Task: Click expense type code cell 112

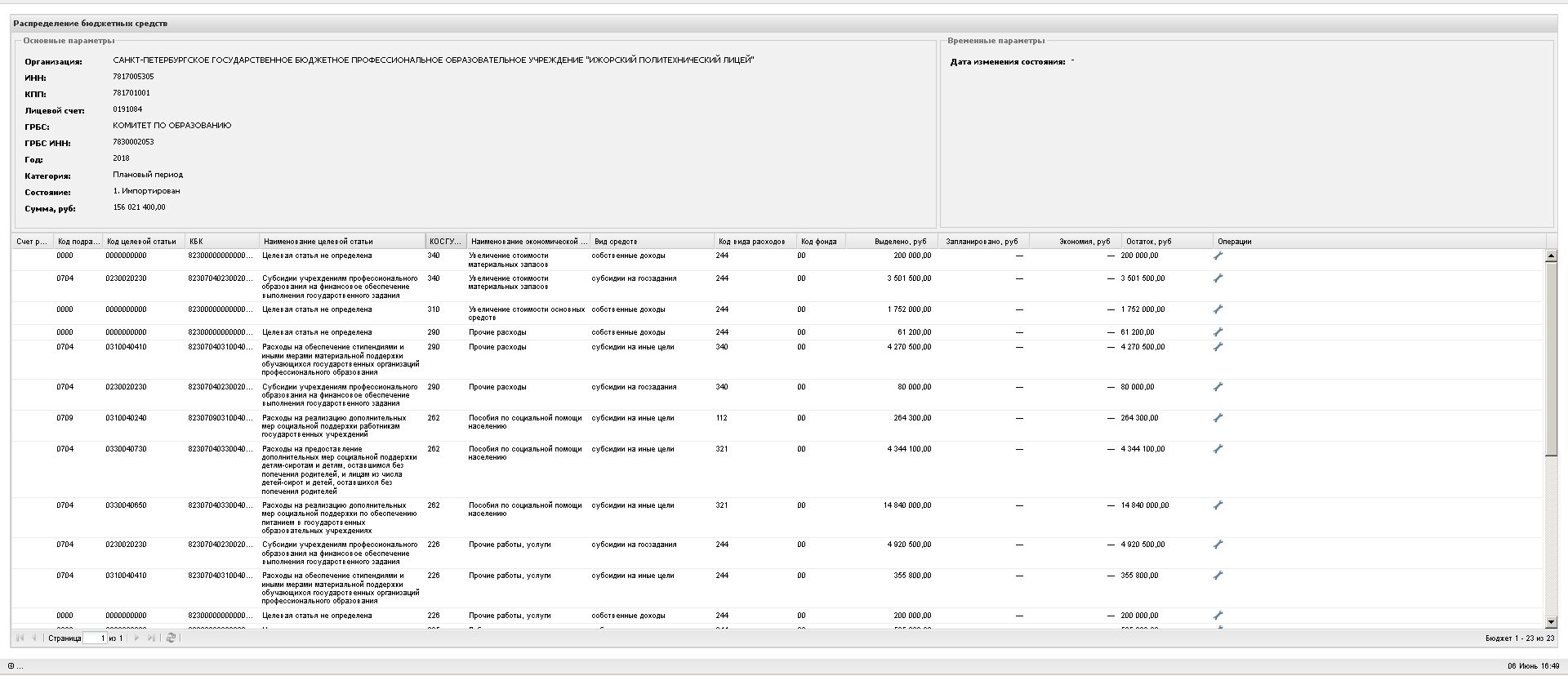Action: [722, 418]
